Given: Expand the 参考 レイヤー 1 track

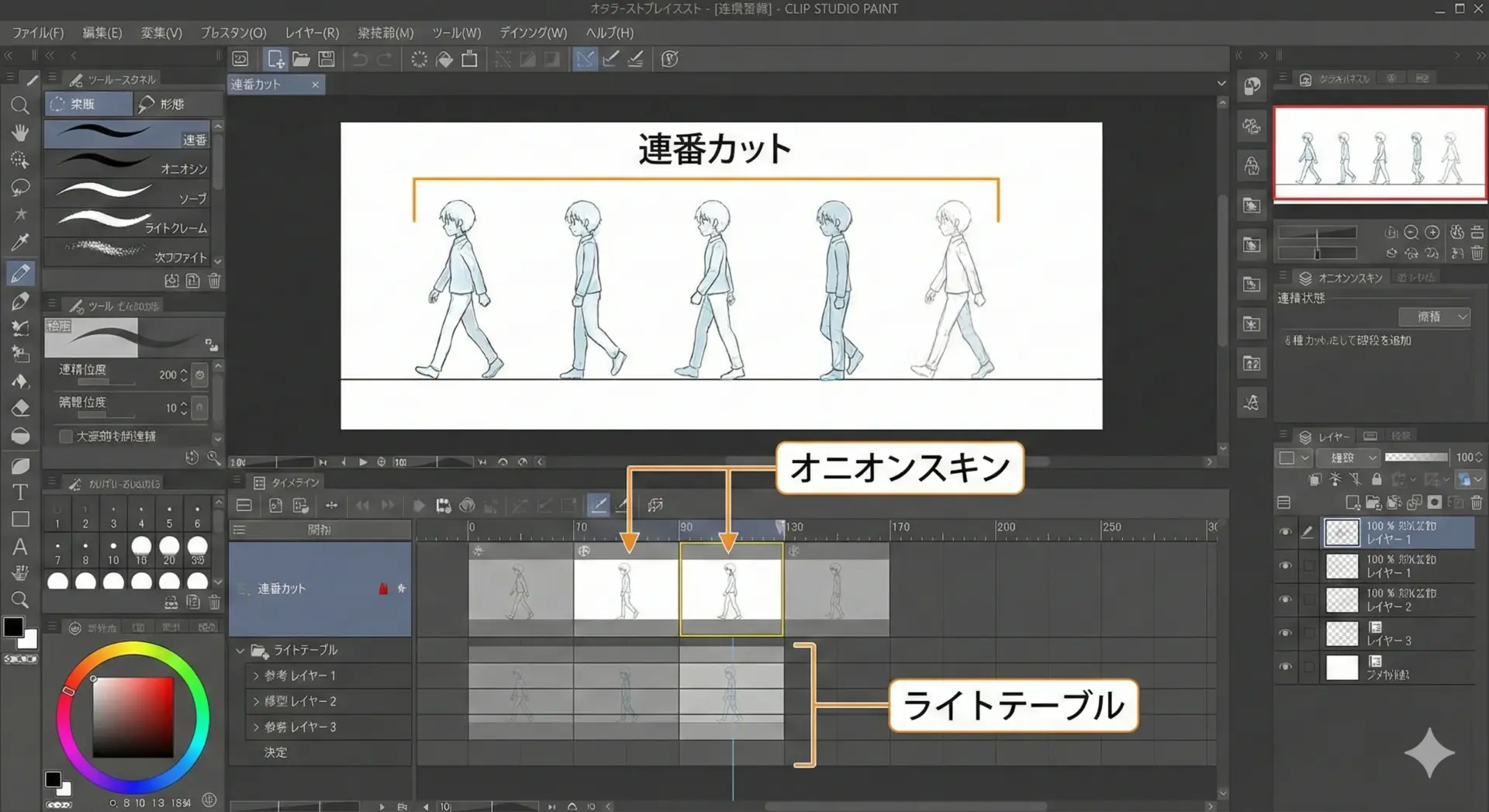Looking at the screenshot, I should click(256, 676).
